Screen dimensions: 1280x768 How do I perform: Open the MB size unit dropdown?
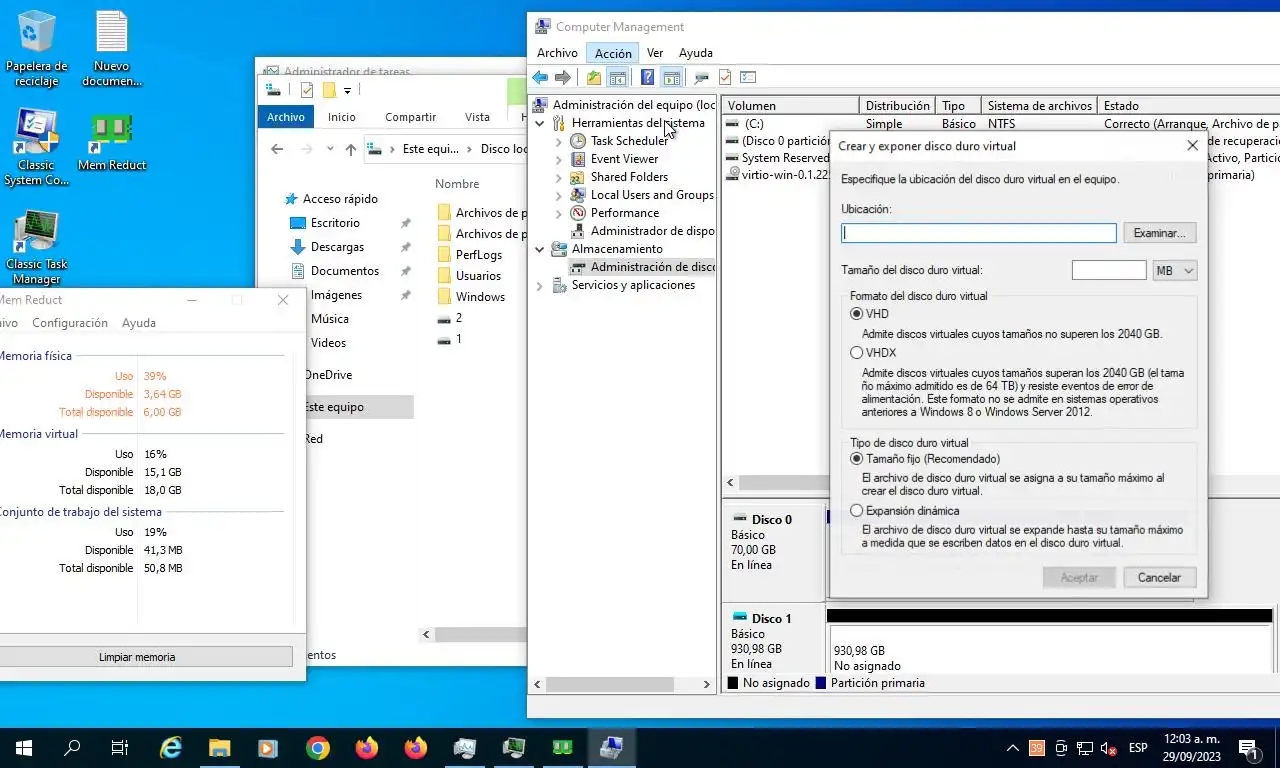[x=1175, y=271]
